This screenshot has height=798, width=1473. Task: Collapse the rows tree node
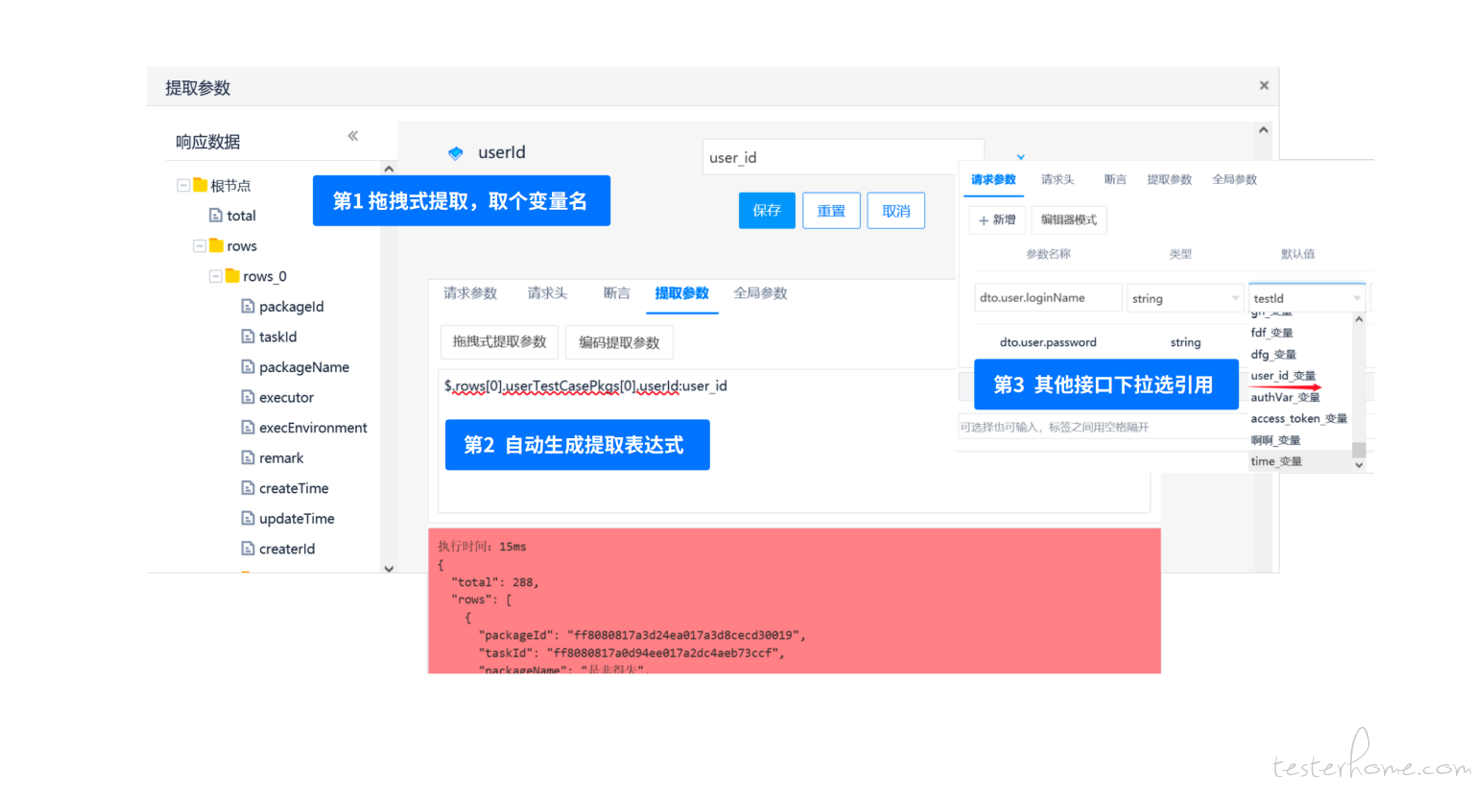click(x=199, y=246)
